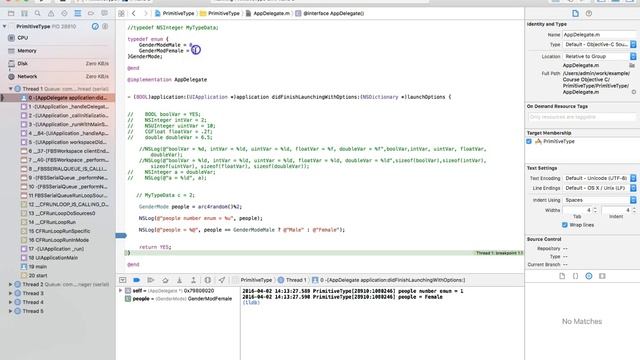
Task: Show Object library
Action: pos(589,276)
